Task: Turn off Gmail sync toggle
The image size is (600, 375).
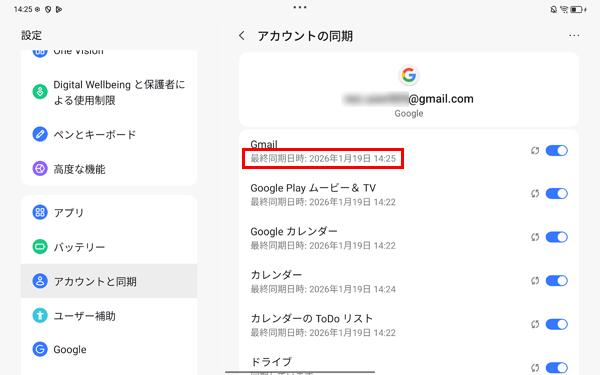Action: pos(556,151)
